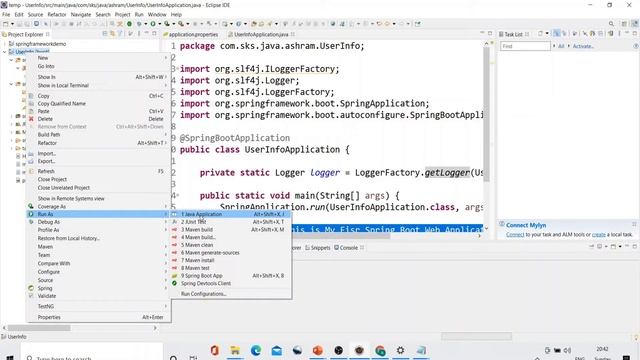Click Refresh in context menu
This screenshot has height=360, width=640.
click(x=98, y=171)
